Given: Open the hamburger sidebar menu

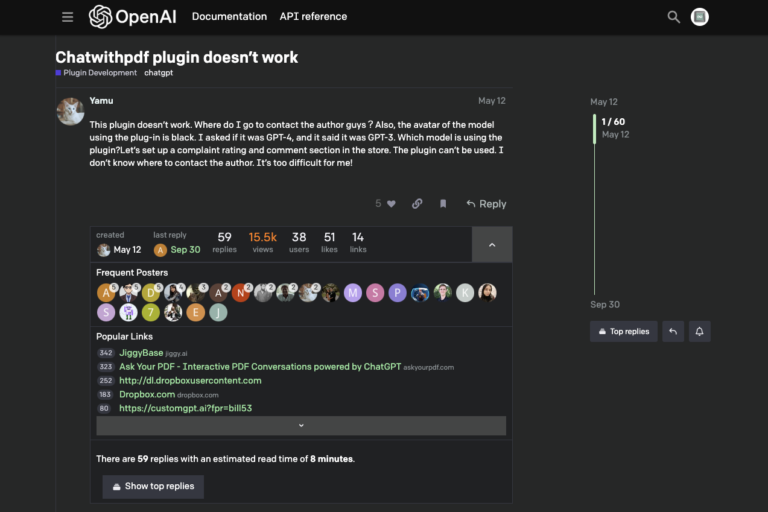Looking at the screenshot, I should click(67, 17).
